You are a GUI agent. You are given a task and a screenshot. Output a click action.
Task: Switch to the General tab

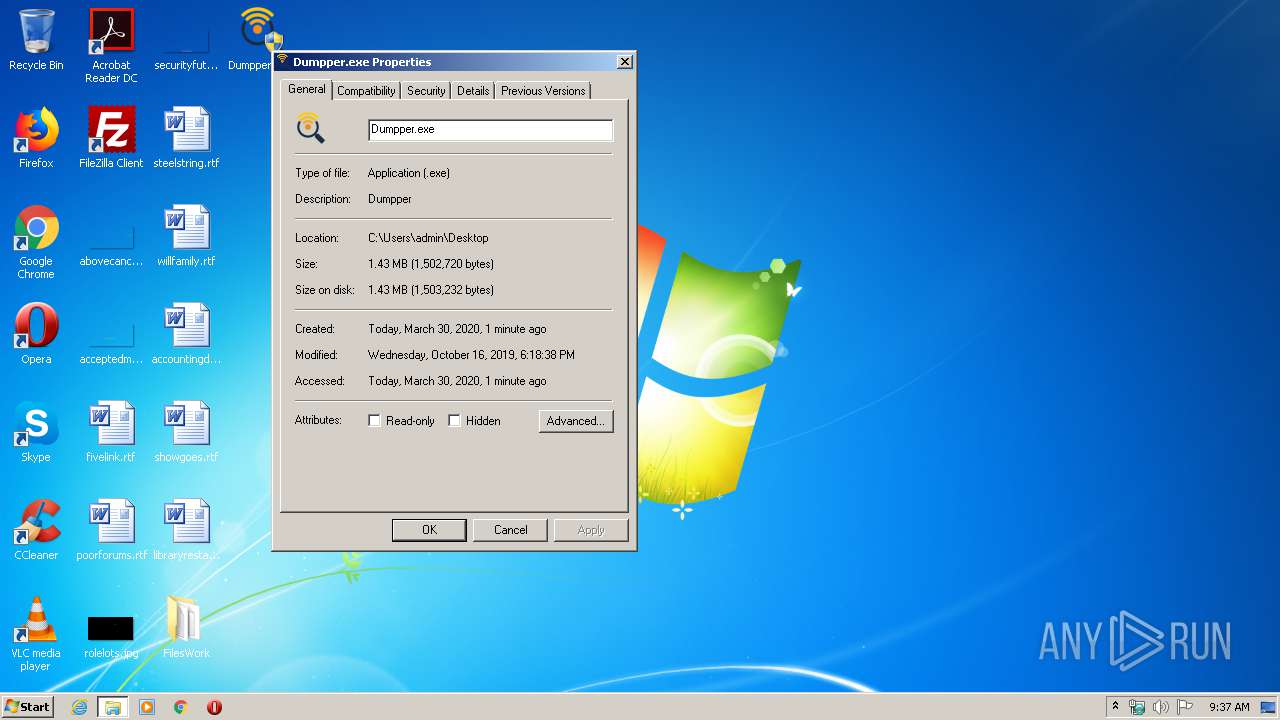(306, 89)
